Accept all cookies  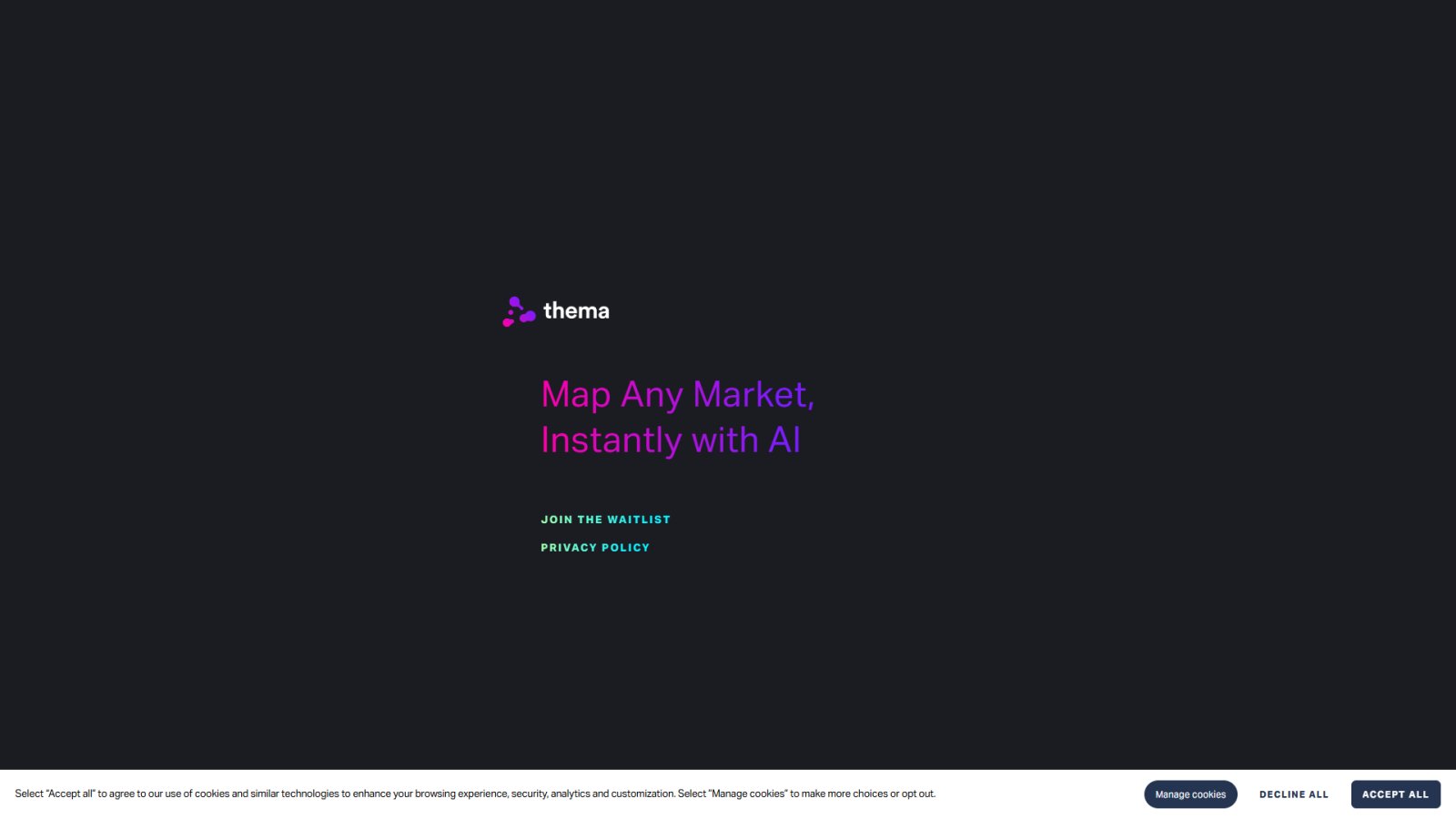pos(1395,794)
